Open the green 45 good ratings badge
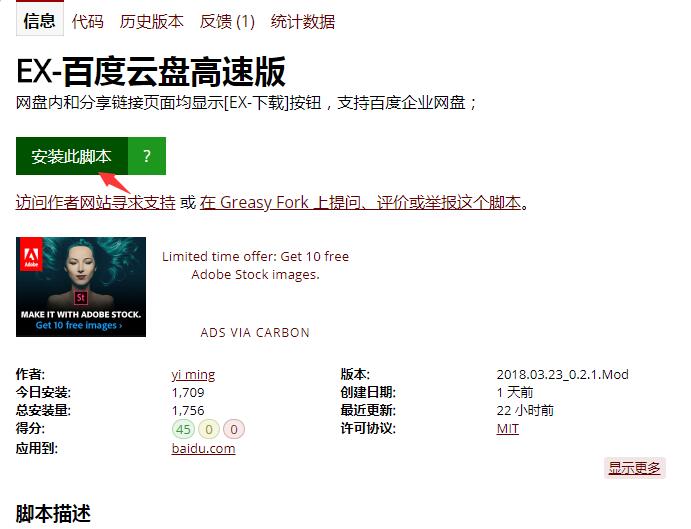The height and width of the screenshot is (529, 691). [x=183, y=429]
